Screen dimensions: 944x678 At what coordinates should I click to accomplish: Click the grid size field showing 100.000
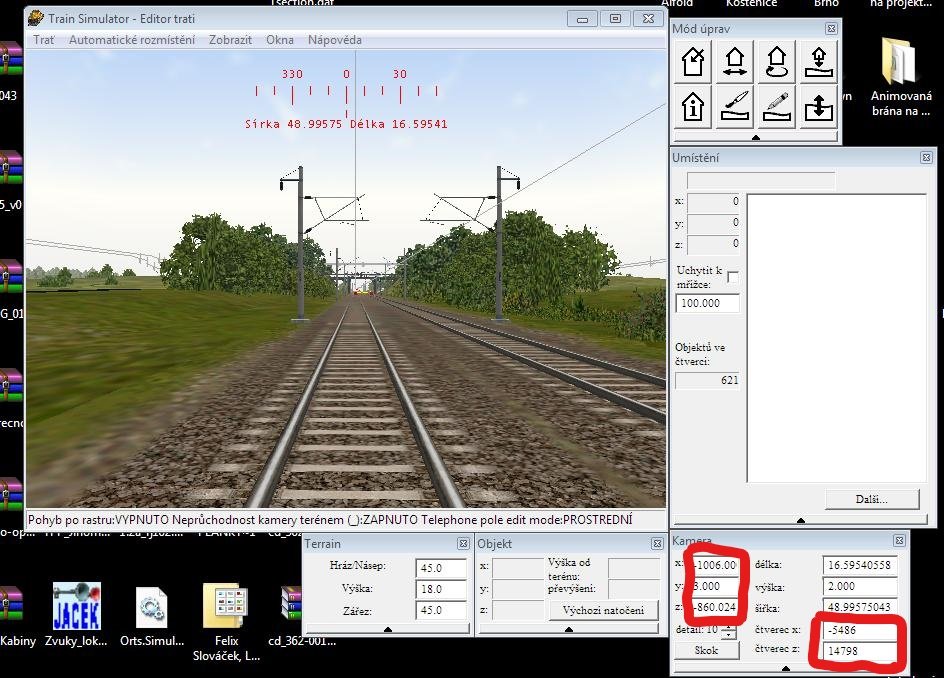pos(707,303)
